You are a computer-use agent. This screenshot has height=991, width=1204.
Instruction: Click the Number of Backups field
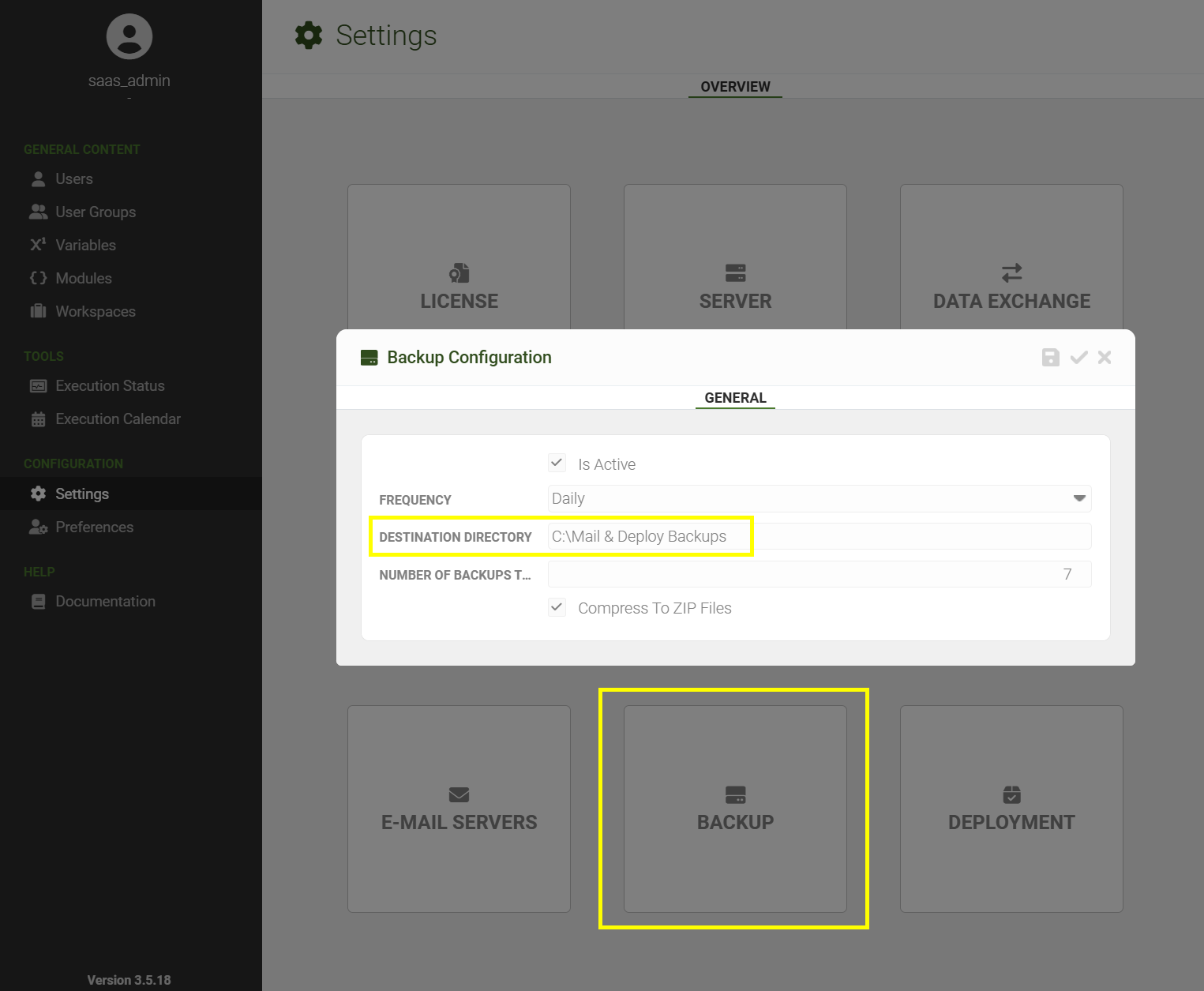820,574
